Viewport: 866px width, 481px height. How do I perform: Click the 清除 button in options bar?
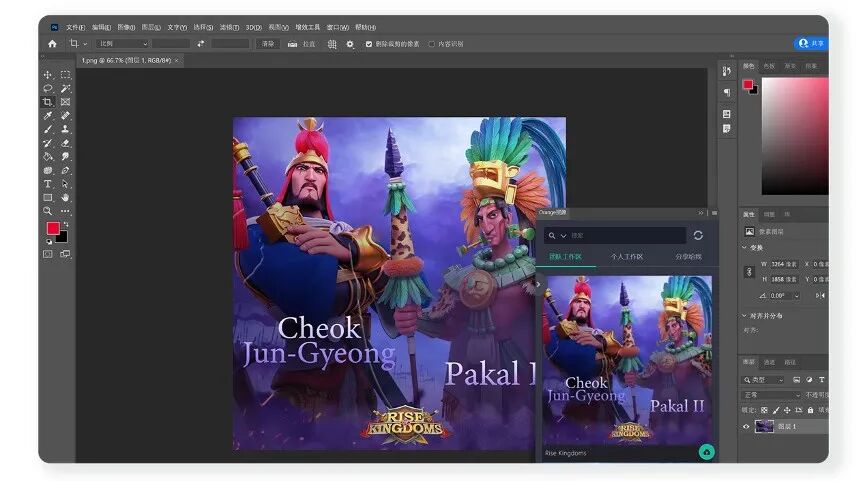(268, 44)
